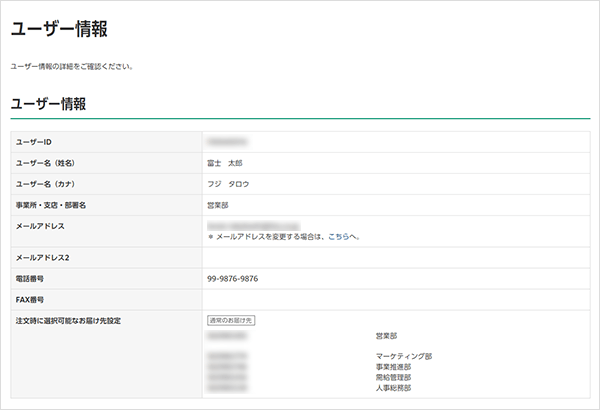Screen dimensions: 600x410
Task: Click 需給管理部 in the delivery list
Action: [393, 378]
